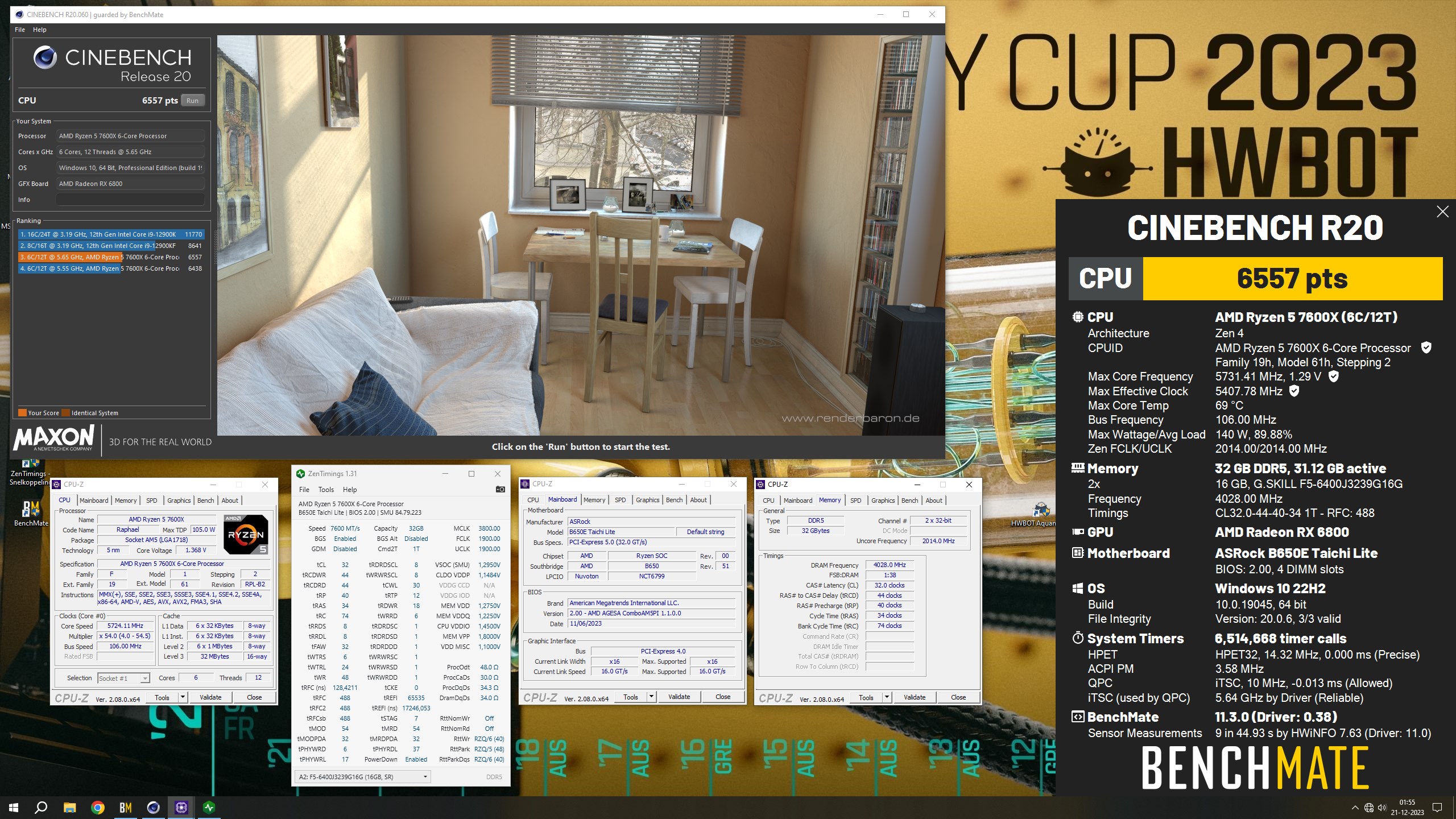Click the Ryzen 5 logo in CPU-Z

[246, 534]
